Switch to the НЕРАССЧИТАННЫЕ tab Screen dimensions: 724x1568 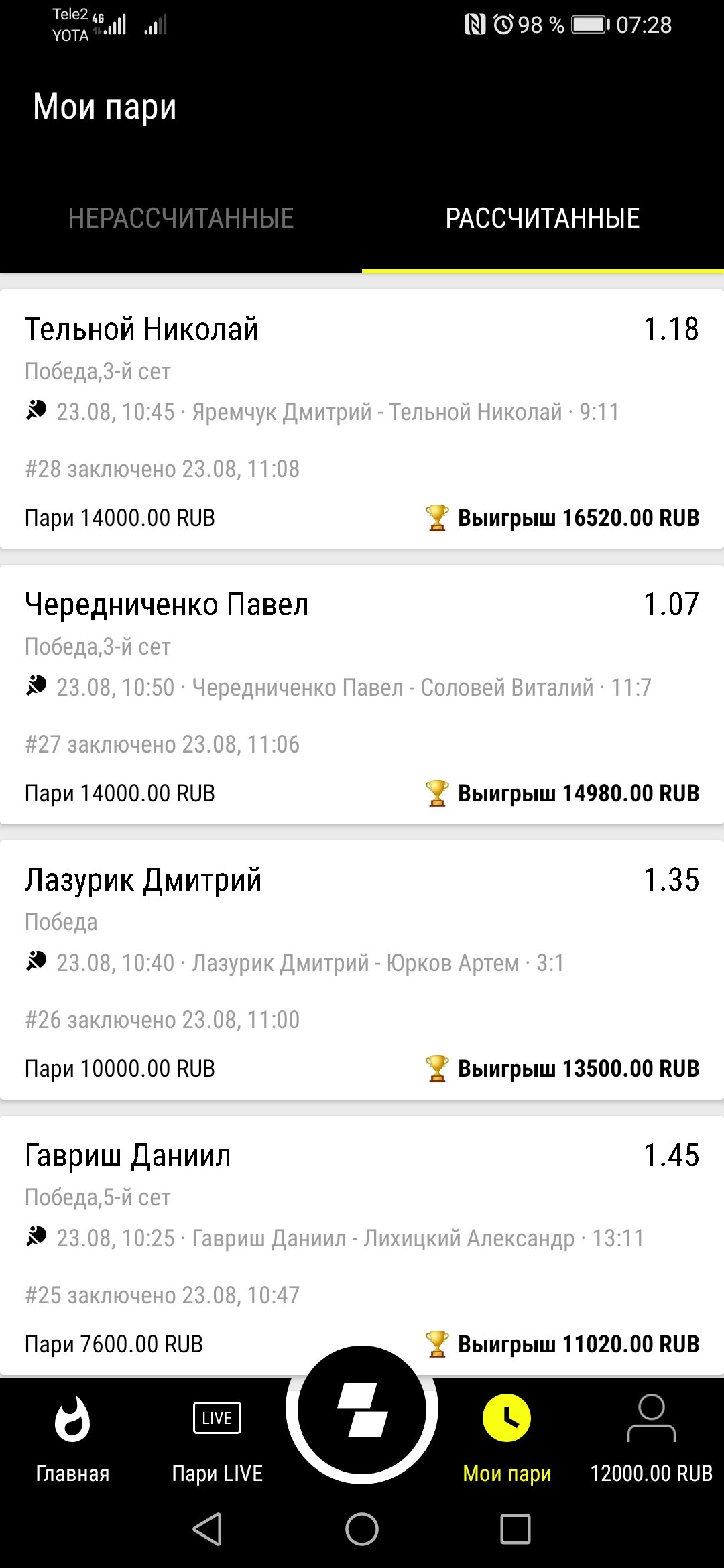181,218
